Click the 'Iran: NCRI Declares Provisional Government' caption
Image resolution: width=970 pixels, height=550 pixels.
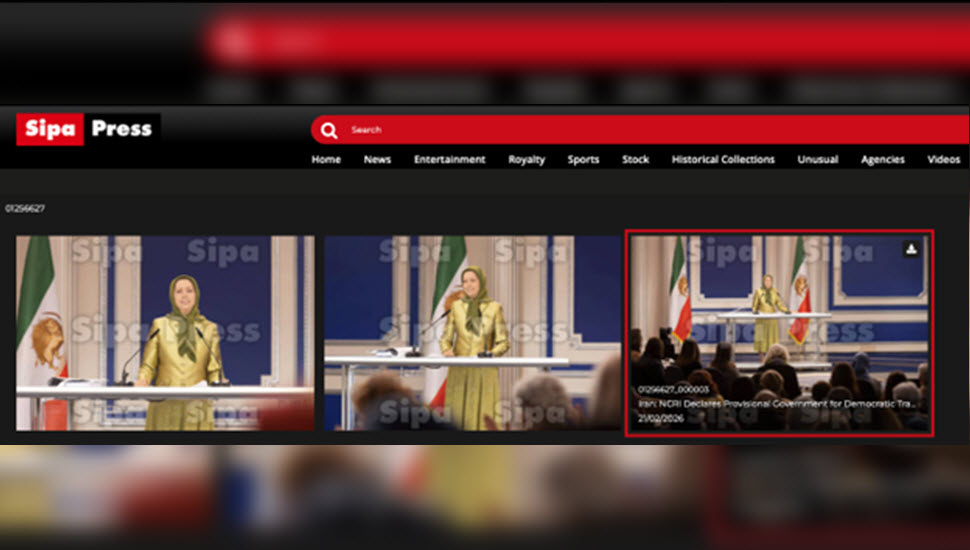pyautogui.click(x=778, y=404)
